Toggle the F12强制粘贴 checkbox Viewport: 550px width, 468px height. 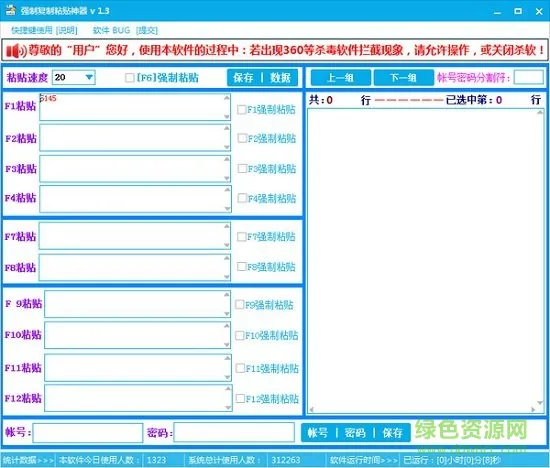click(240, 398)
